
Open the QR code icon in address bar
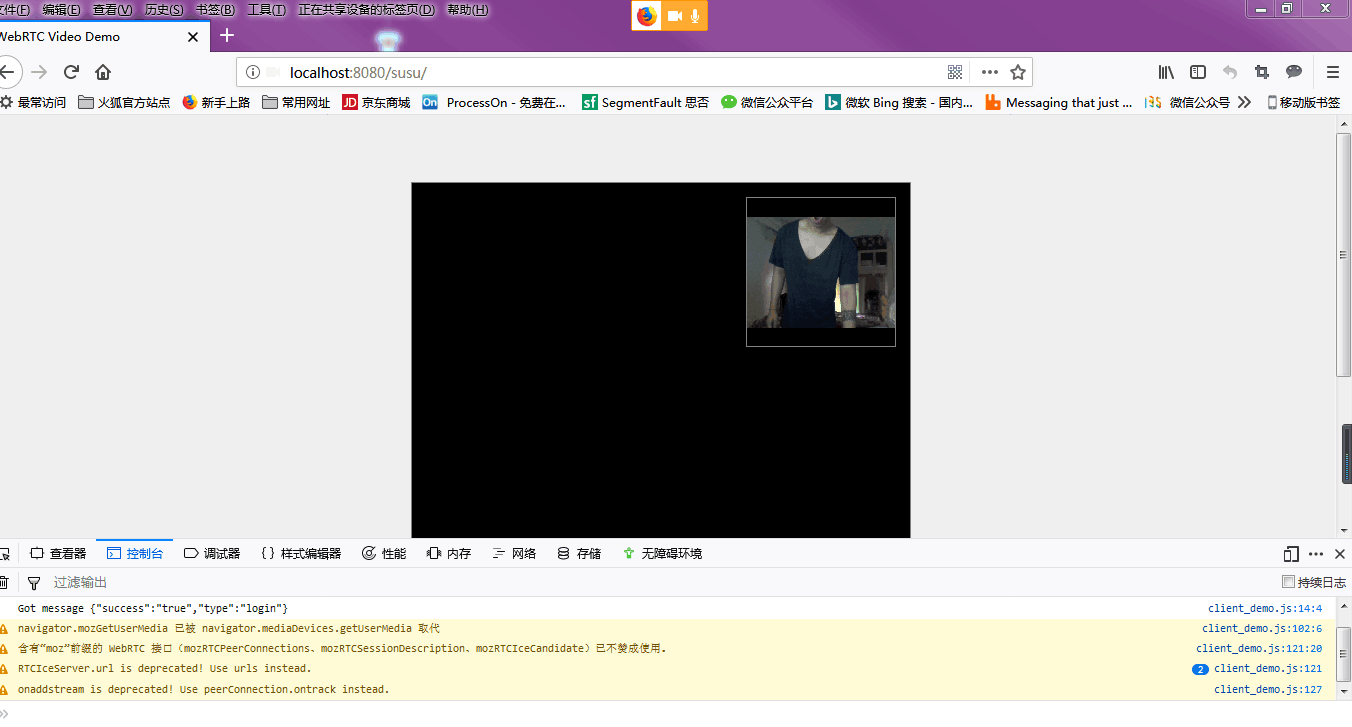pyautogui.click(x=955, y=72)
